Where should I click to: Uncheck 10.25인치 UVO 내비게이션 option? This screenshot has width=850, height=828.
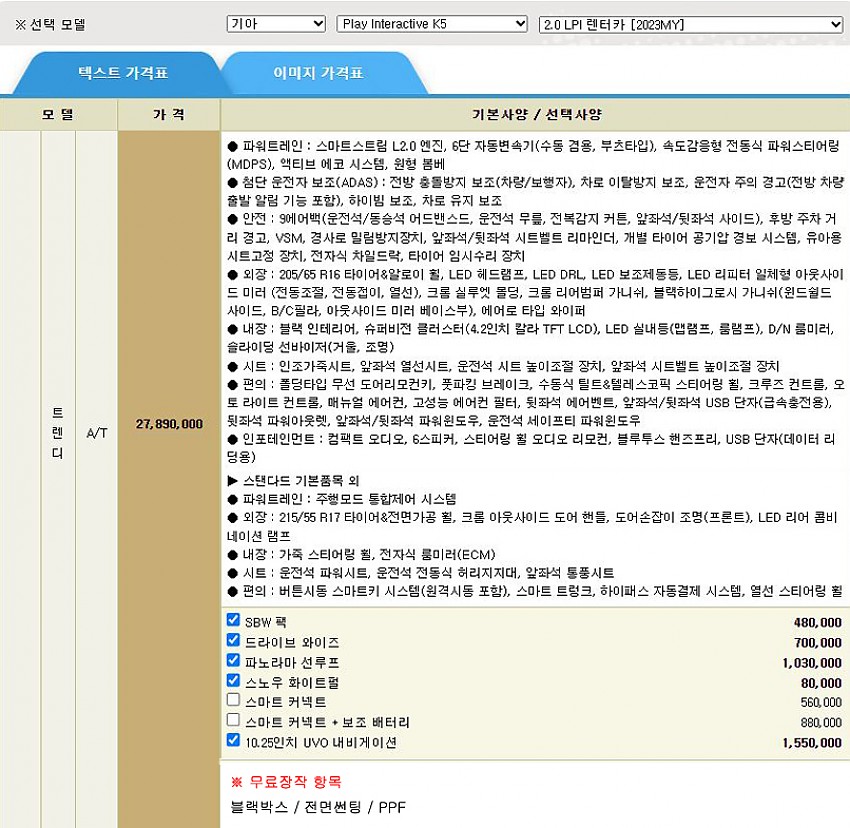233,741
